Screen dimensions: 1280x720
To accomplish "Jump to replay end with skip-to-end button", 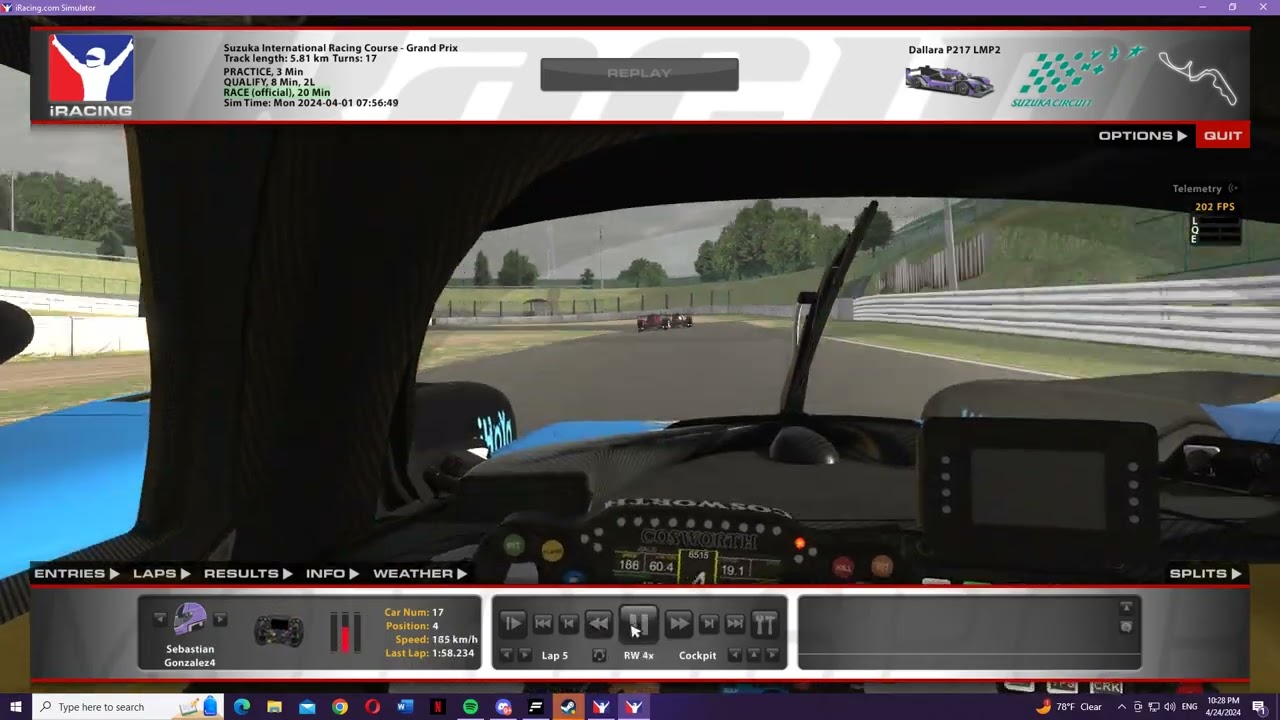I will [735, 624].
